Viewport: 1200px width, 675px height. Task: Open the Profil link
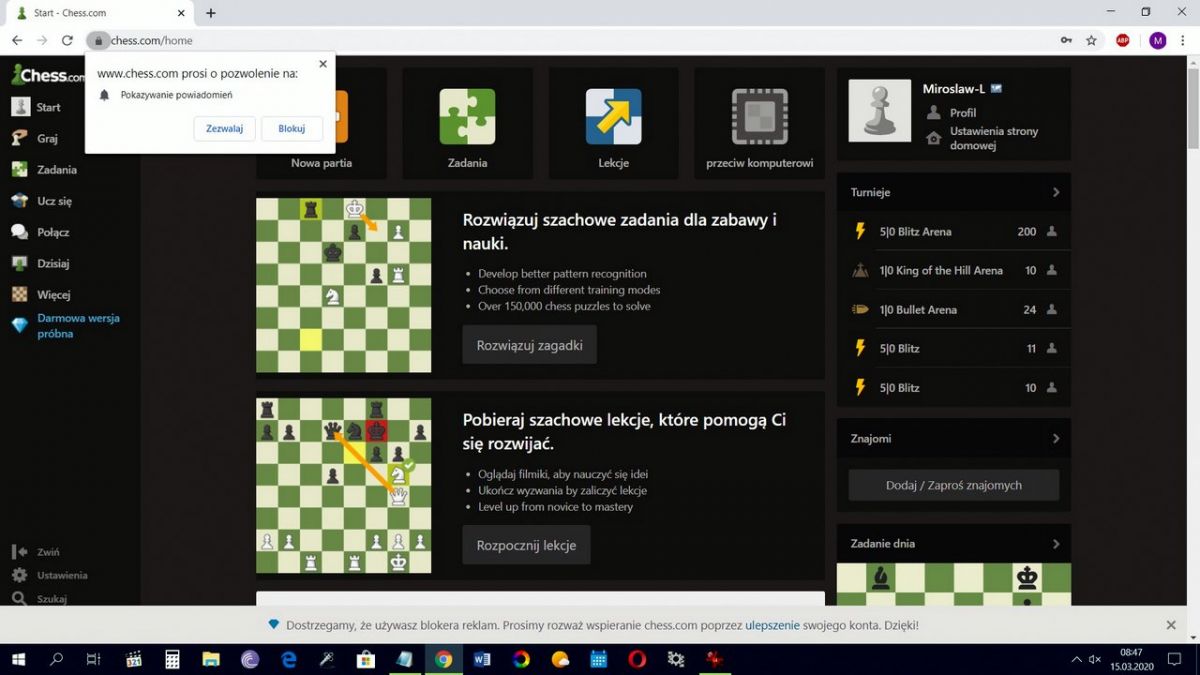pos(963,113)
